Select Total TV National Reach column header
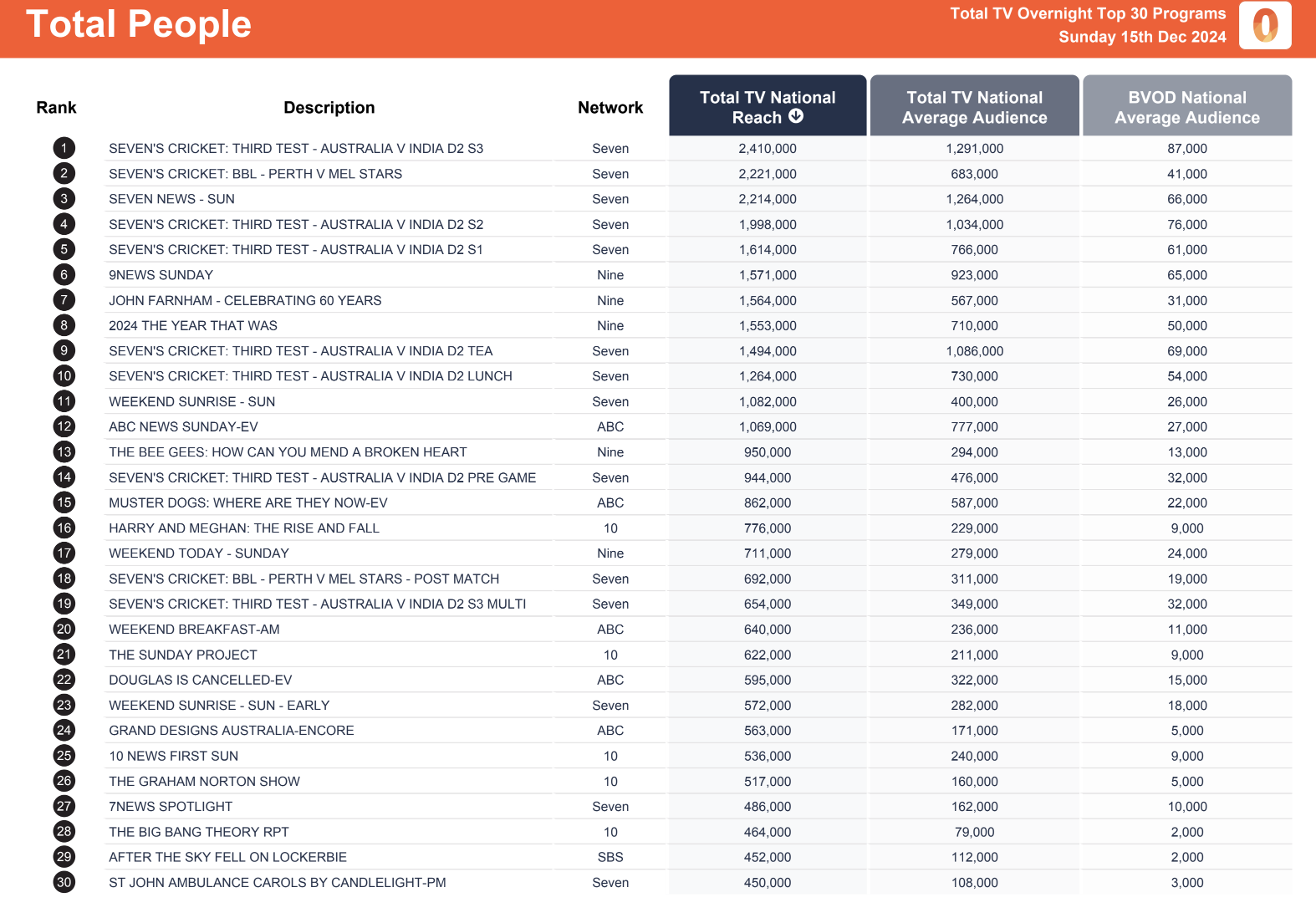Screen dimensions: 1316x918 [768, 106]
